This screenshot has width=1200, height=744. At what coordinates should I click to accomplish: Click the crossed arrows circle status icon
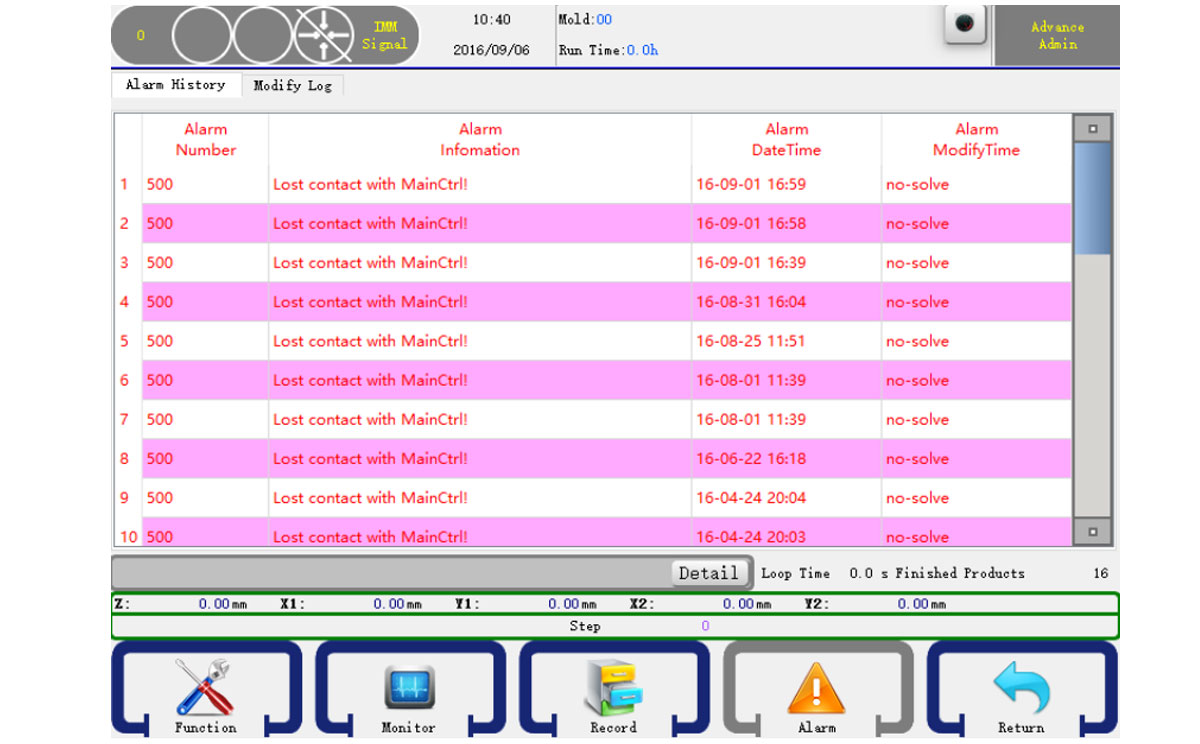323,36
